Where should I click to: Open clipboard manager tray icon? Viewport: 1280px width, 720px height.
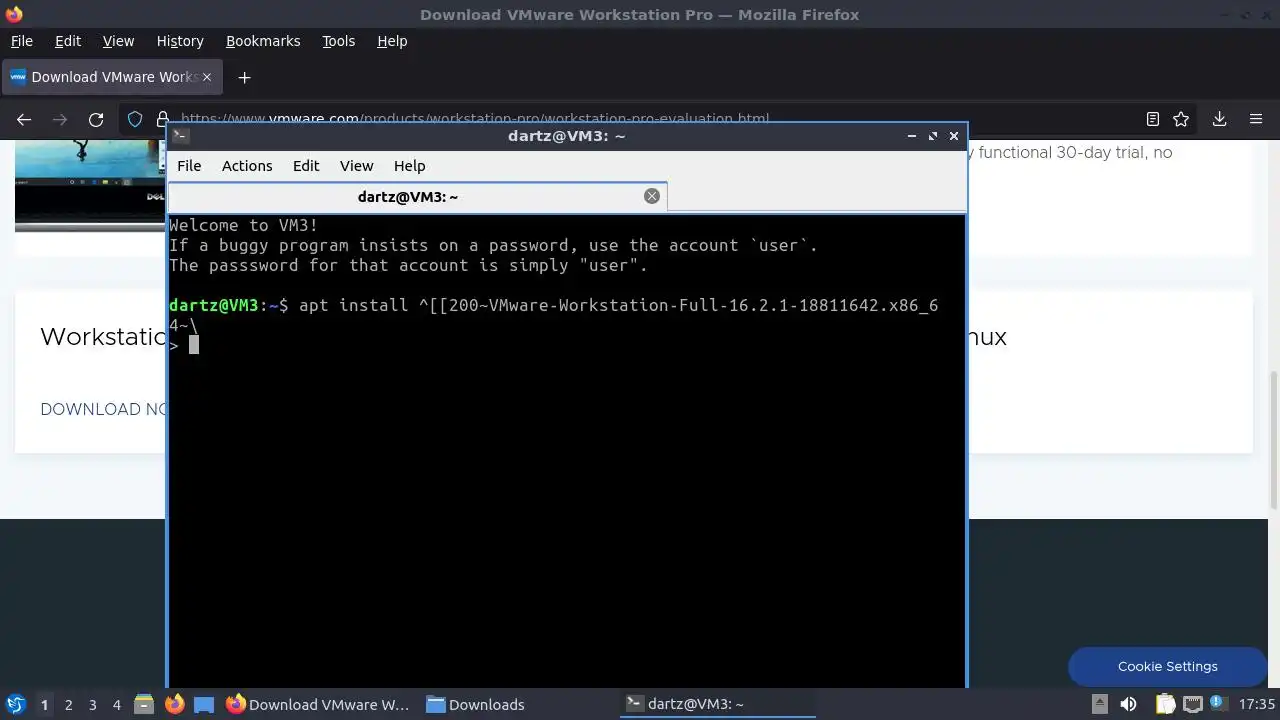tap(1165, 704)
